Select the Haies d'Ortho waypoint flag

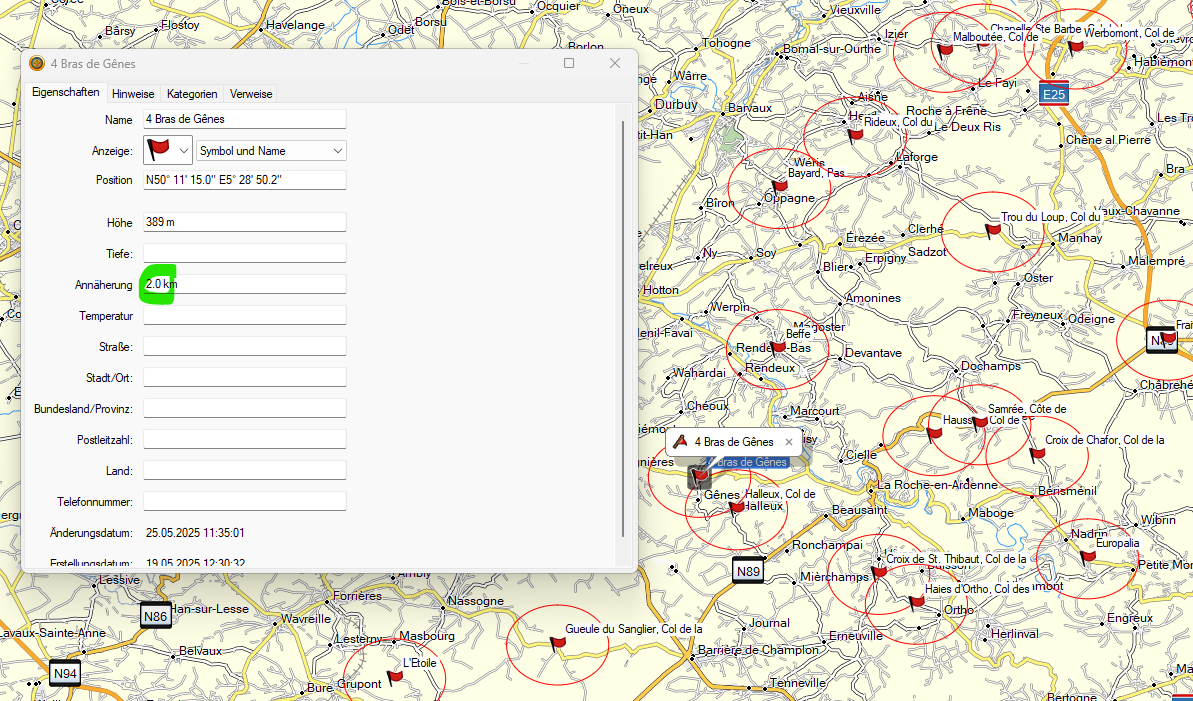[916, 601]
